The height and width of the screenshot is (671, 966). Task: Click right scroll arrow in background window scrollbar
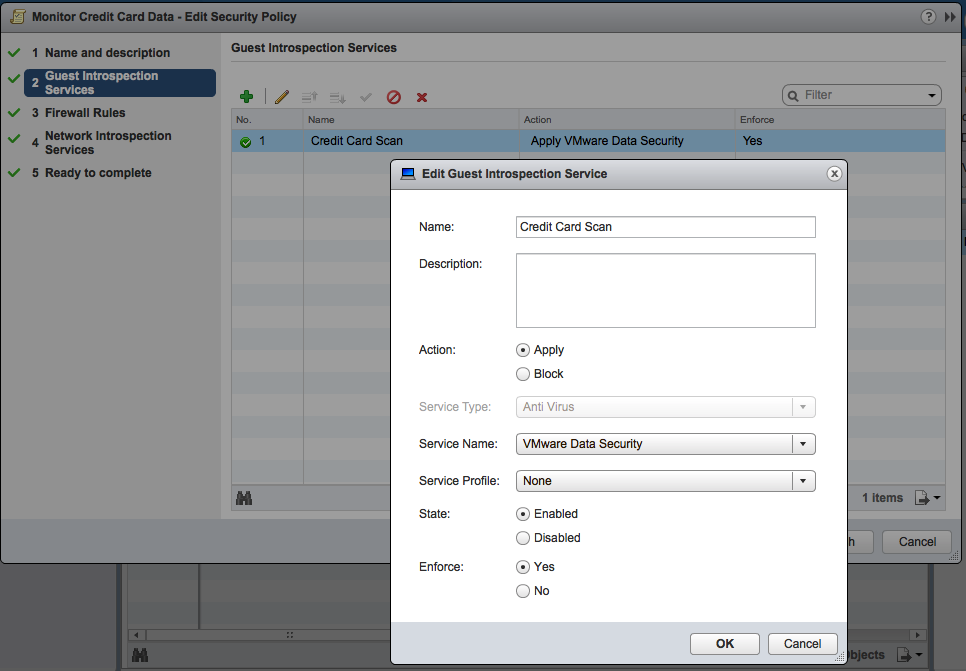point(917,635)
